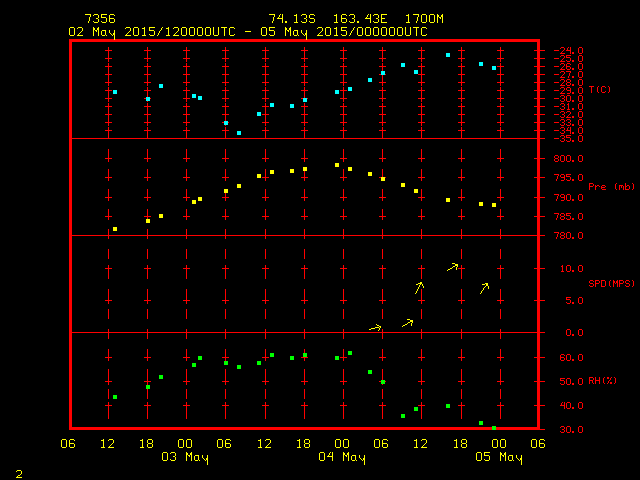
Task: Select the 03 May date label
Action: [x=185, y=457]
